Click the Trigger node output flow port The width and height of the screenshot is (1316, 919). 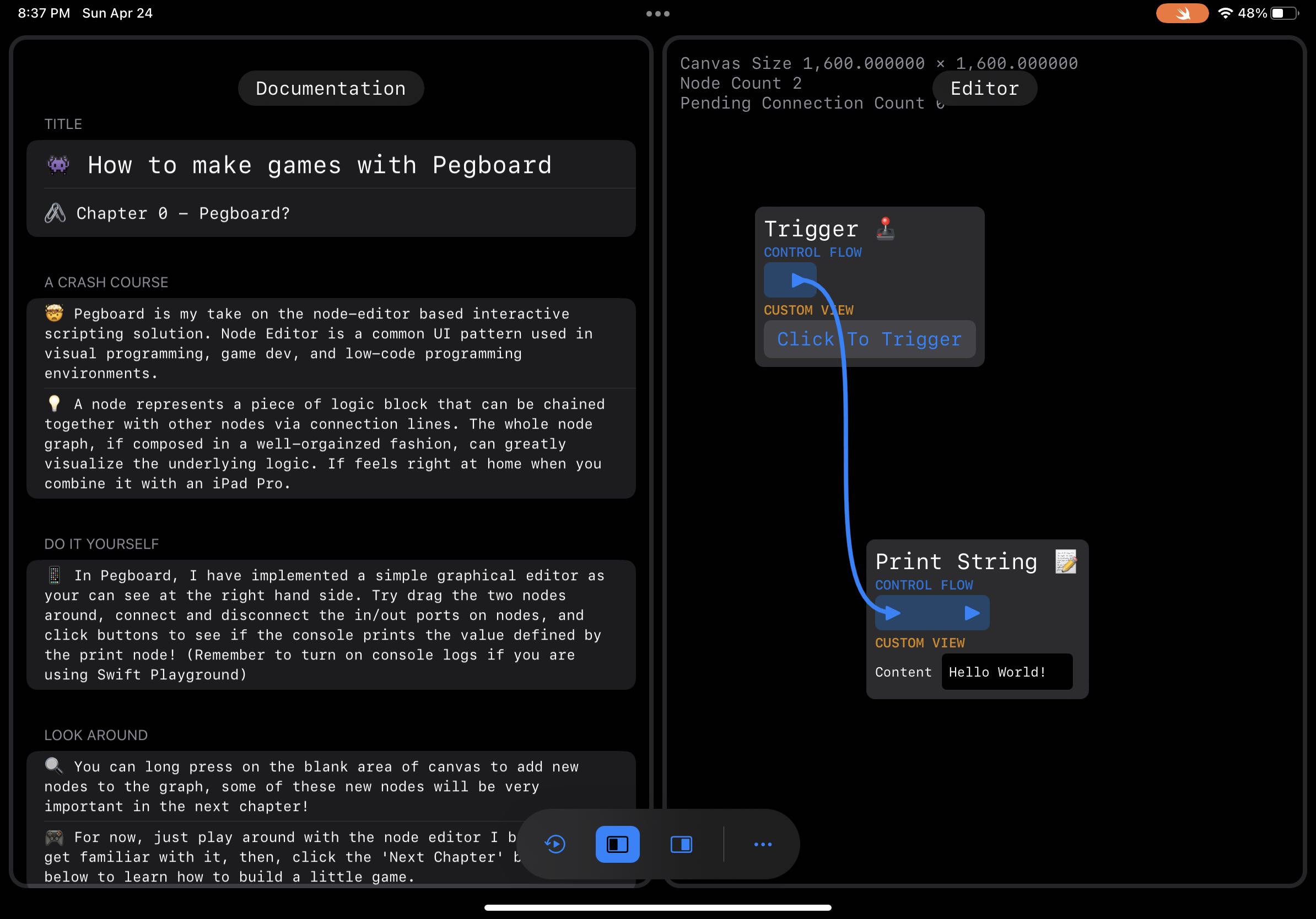pos(797,280)
